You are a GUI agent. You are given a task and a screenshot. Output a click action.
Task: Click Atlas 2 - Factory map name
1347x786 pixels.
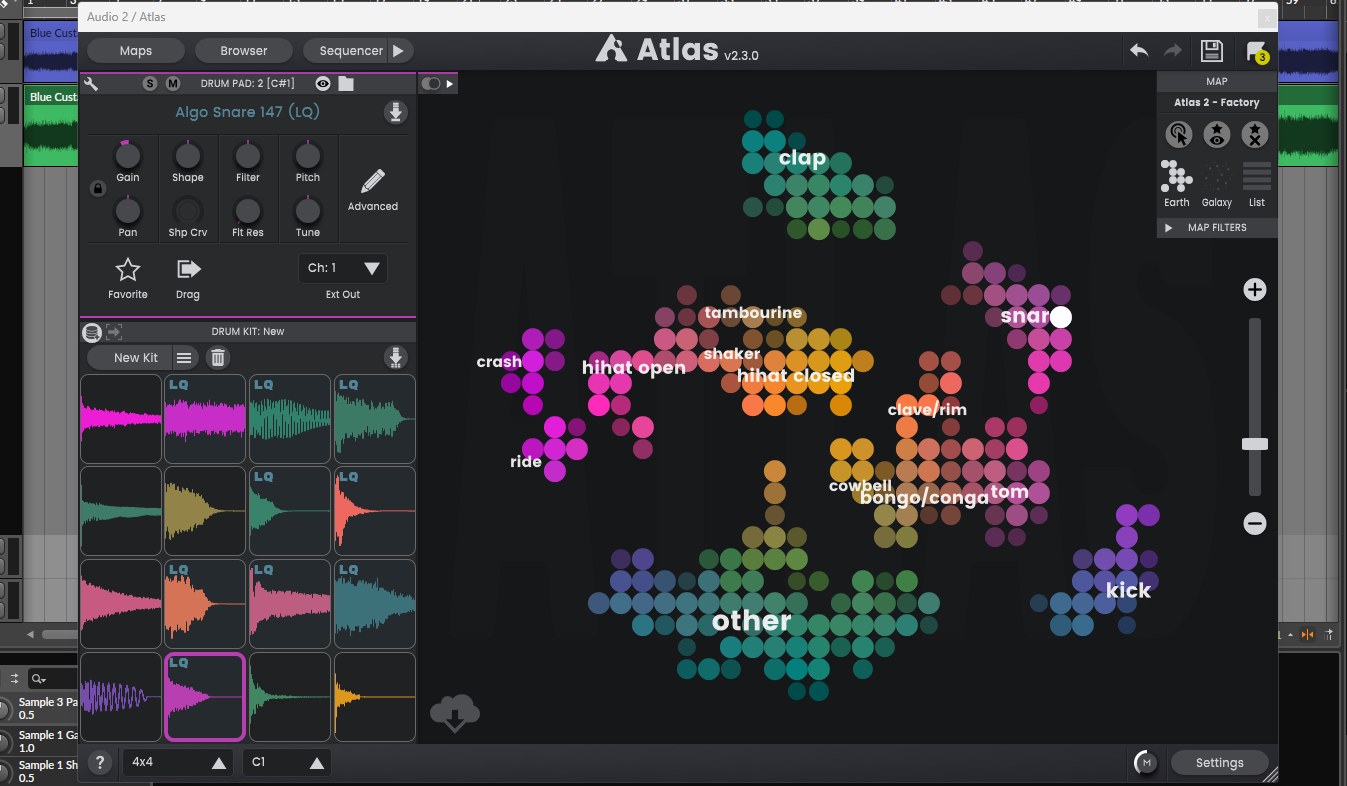(x=1217, y=103)
